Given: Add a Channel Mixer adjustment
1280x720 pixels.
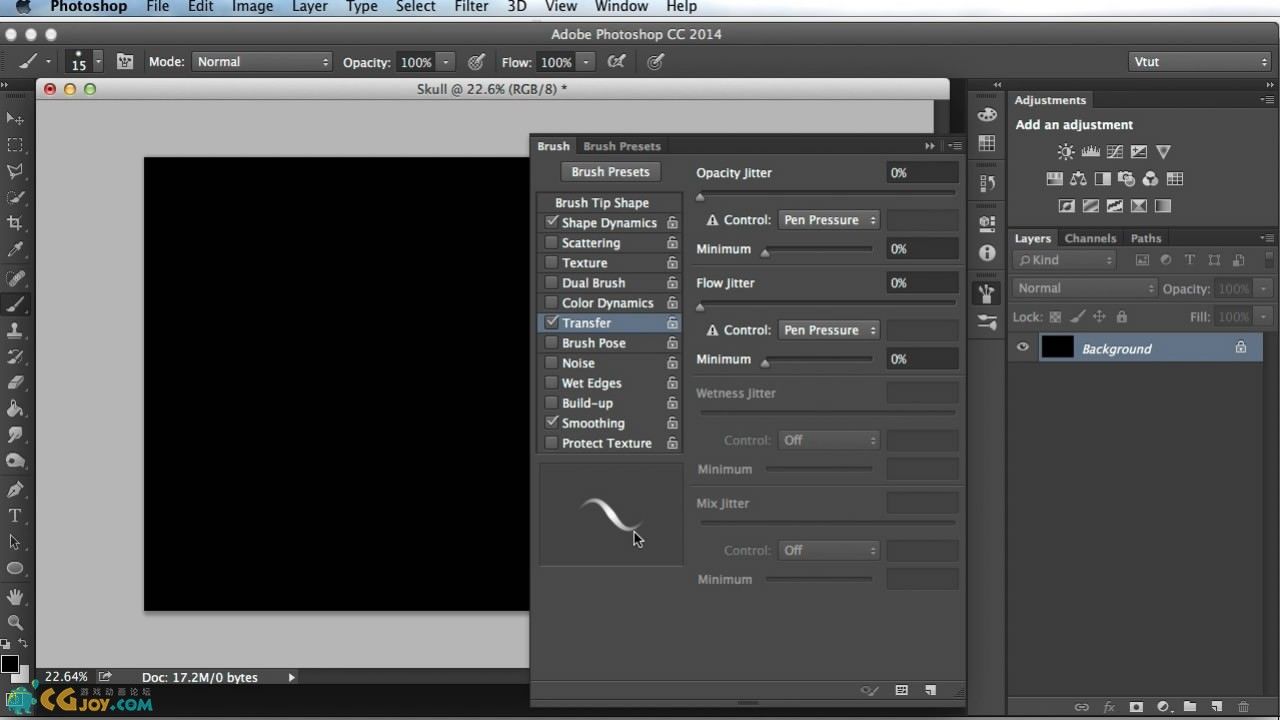Looking at the screenshot, I should pyautogui.click(x=1151, y=179).
